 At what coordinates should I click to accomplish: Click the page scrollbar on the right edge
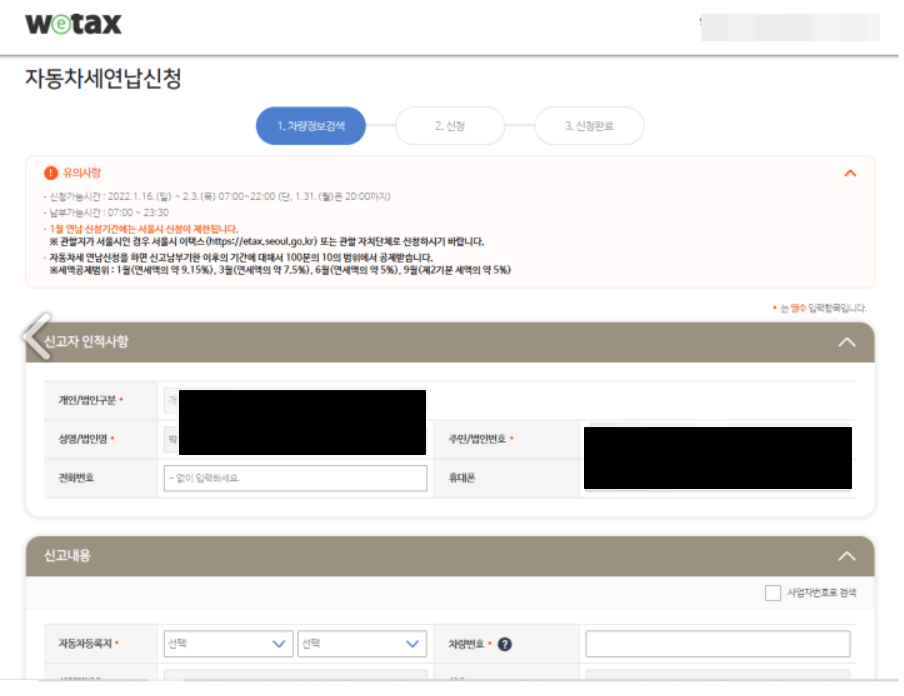click(897, 348)
